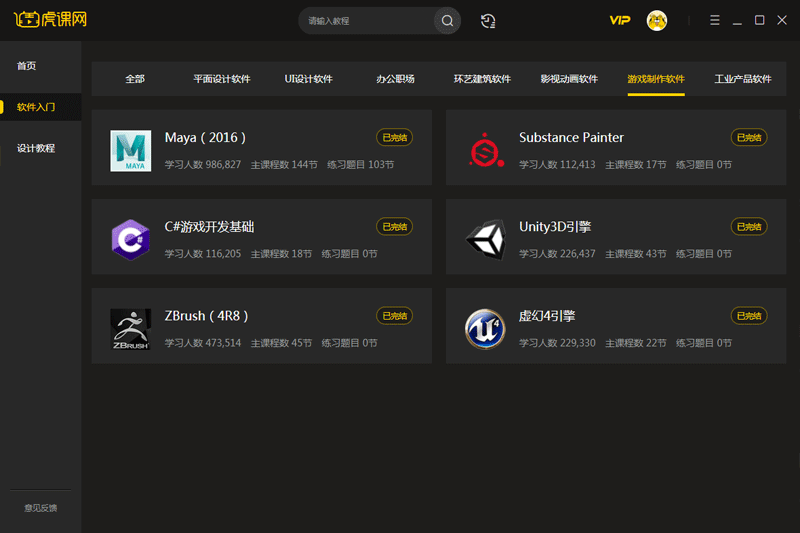This screenshot has height=533, width=800.
Task: Click 已完结 badge on C# card
Action: coord(394,227)
